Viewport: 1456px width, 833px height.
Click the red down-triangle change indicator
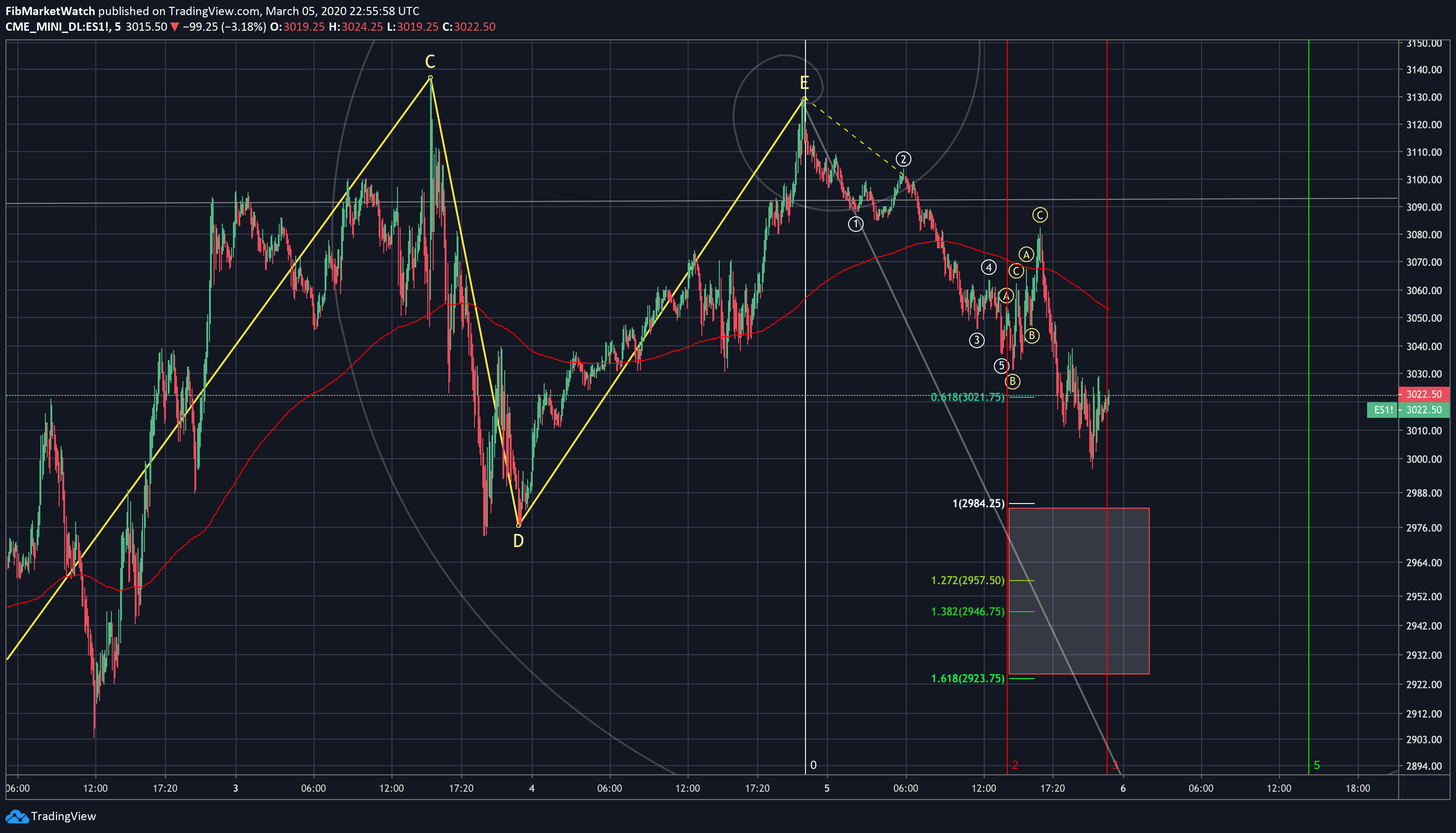[x=175, y=27]
